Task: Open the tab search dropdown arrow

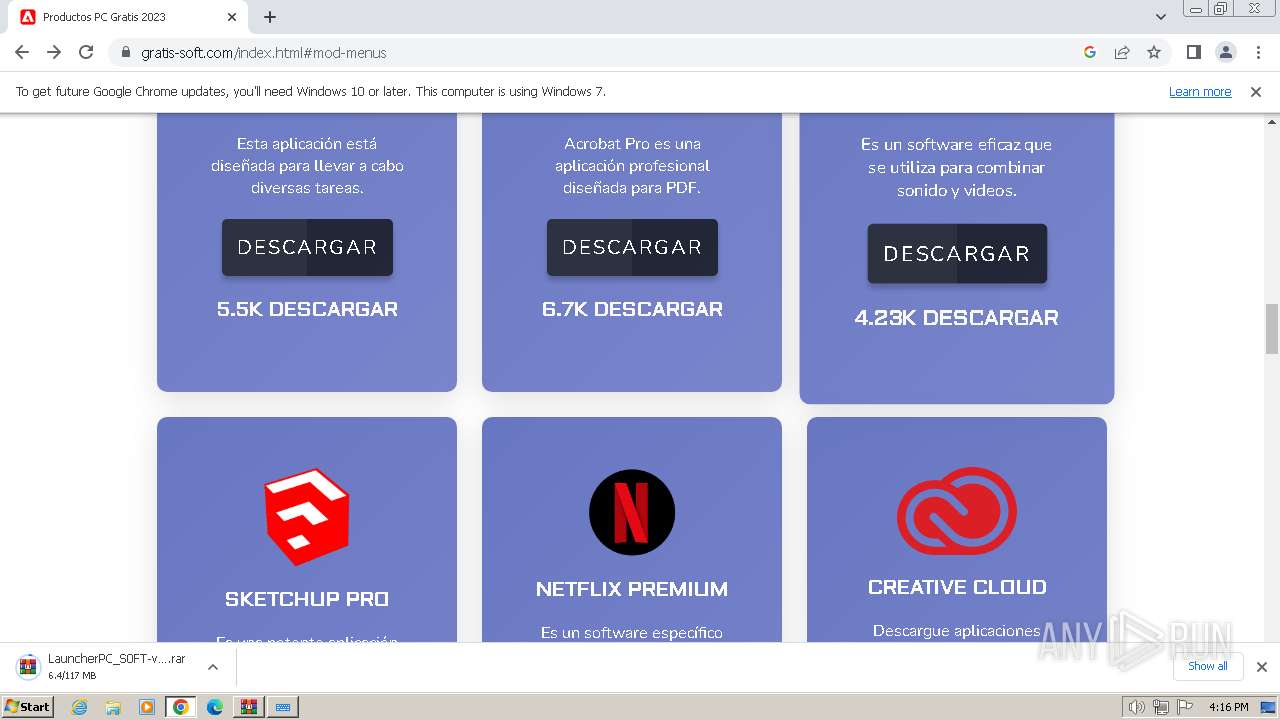Action: point(1161,17)
